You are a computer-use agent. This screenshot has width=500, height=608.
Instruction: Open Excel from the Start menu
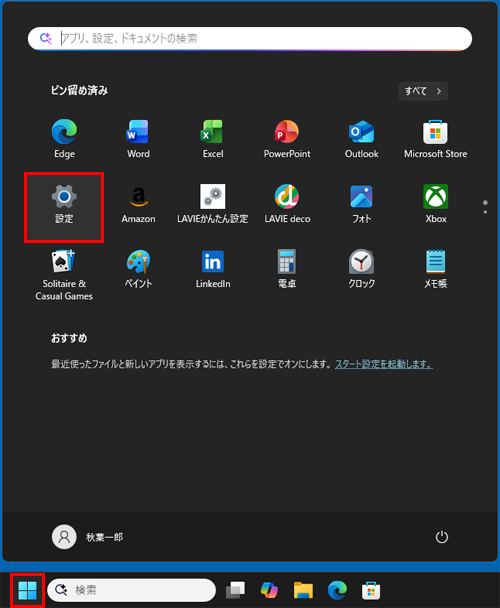tap(213, 139)
